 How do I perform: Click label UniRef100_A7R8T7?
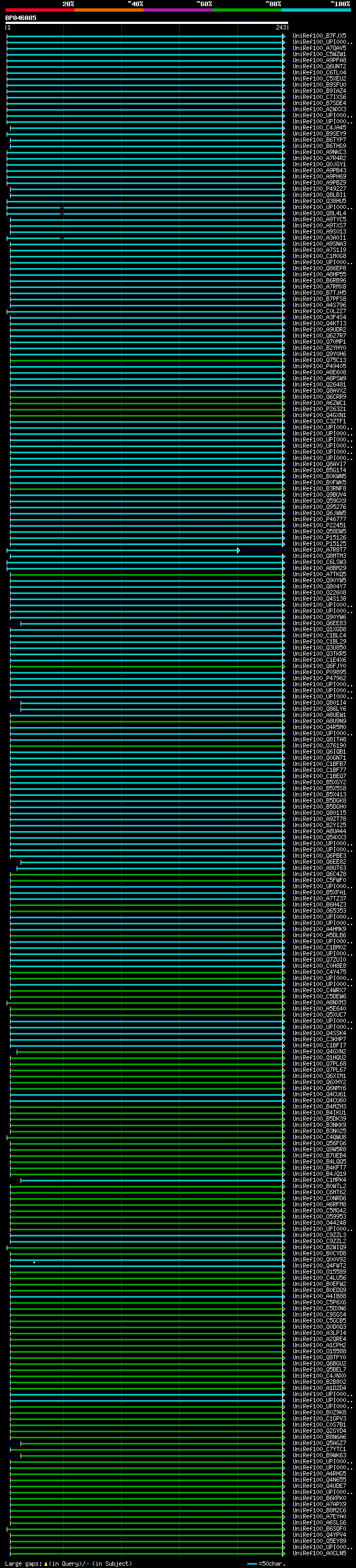(319, 550)
